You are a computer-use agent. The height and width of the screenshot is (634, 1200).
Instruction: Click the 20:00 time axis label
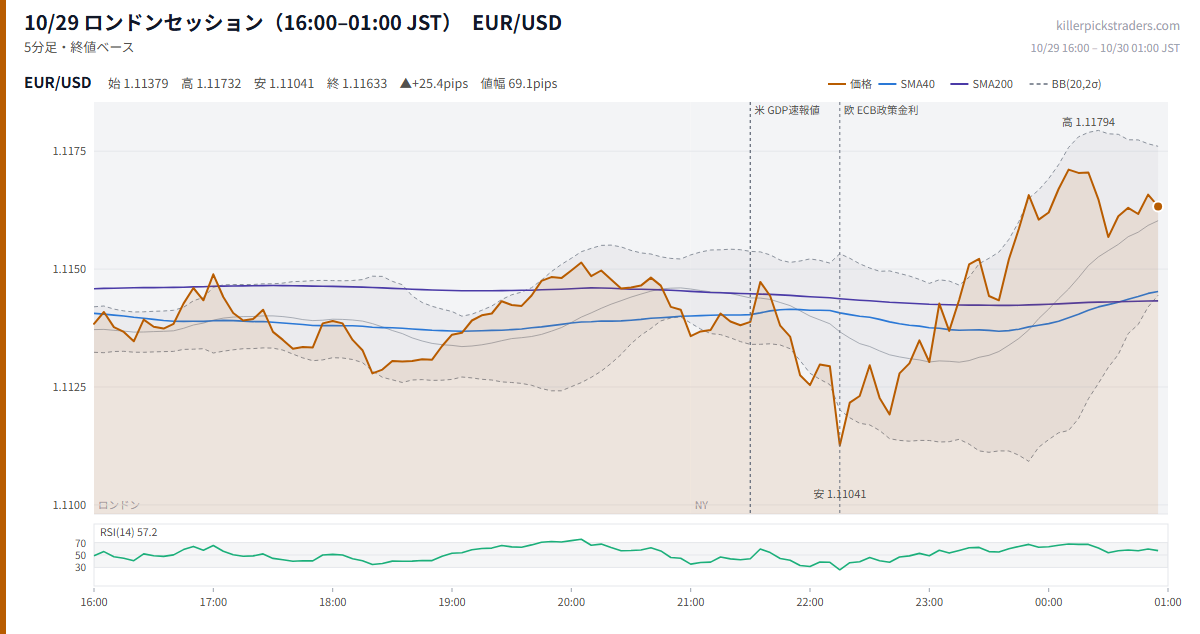[571, 602]
